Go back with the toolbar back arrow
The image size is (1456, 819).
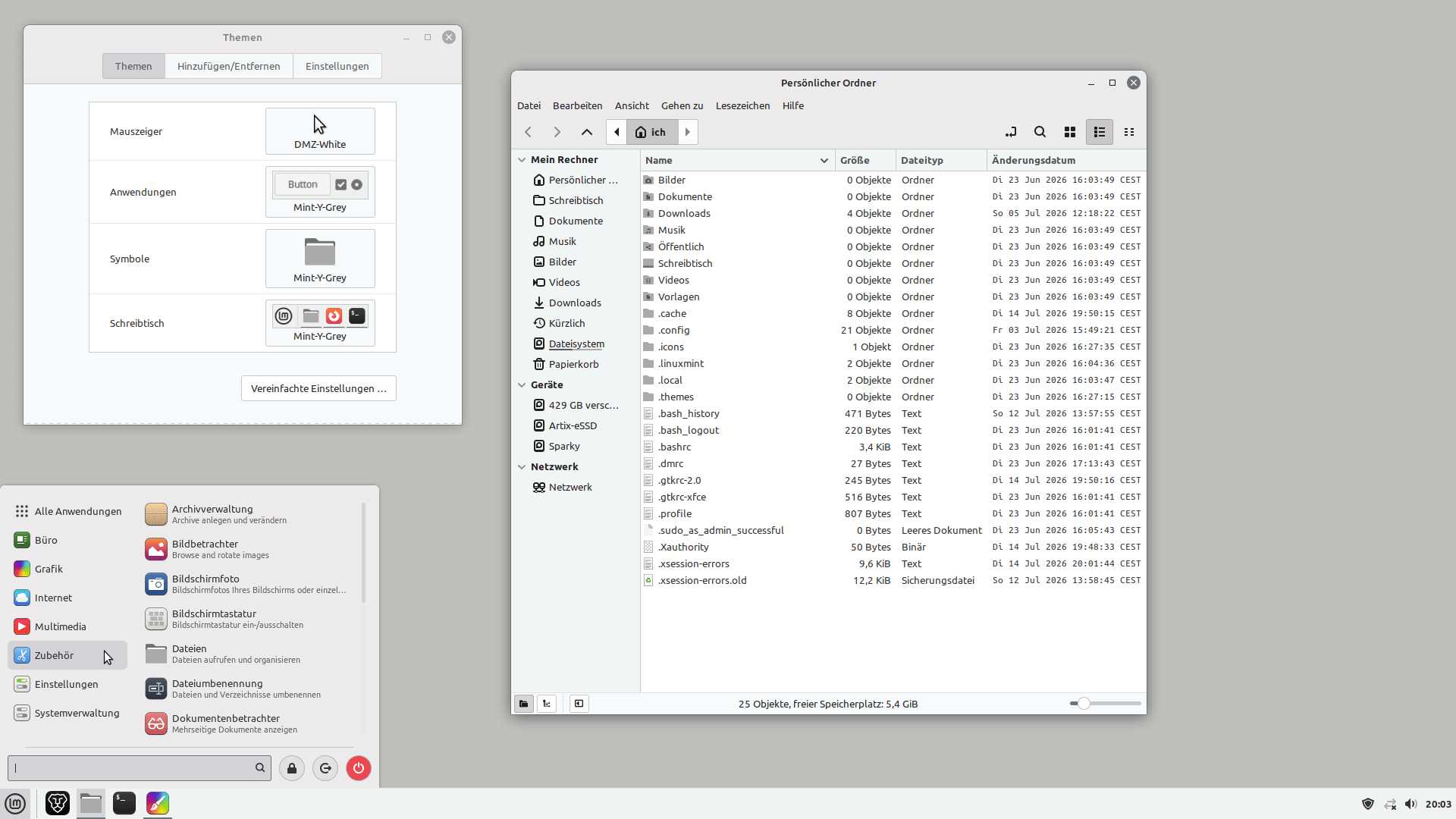point(529,132)
